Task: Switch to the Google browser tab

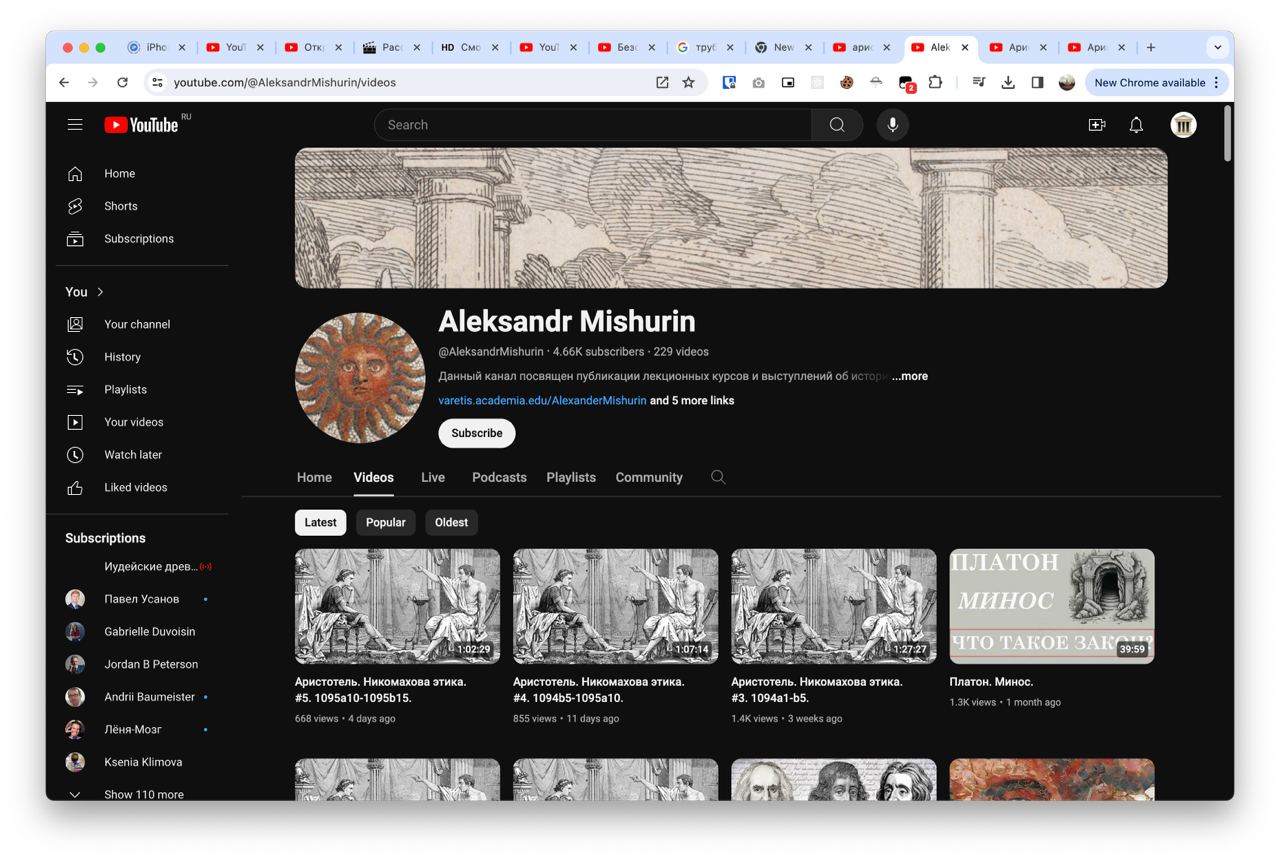Action: point(704,47)
